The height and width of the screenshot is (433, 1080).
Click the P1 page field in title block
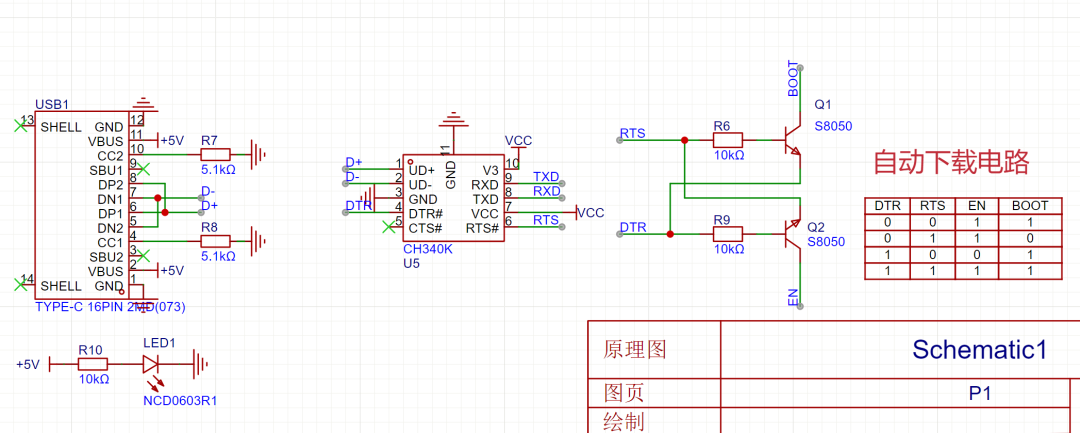[x=979, y=393]
